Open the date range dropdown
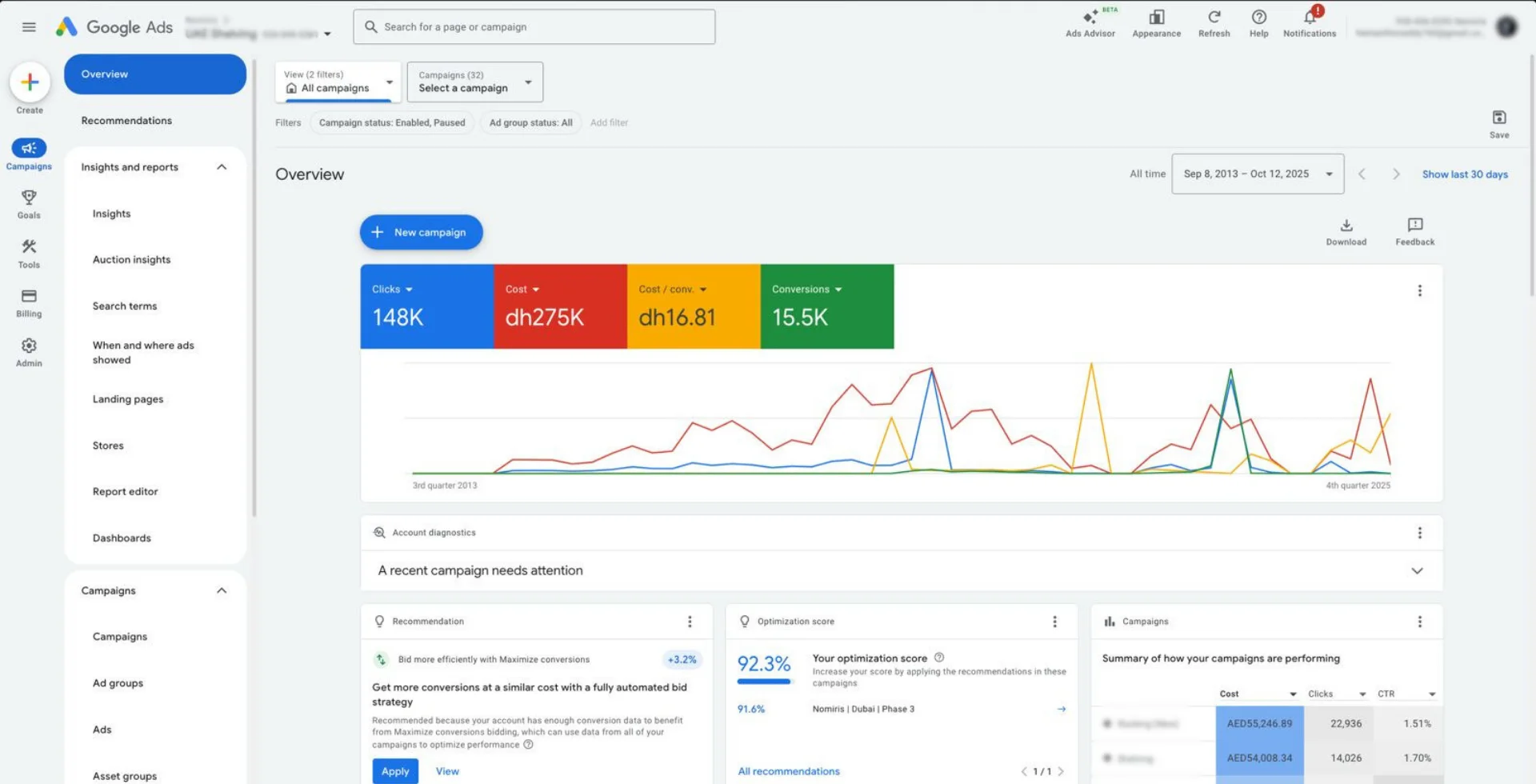Viewport: 1536px width, 784px height. pyautogui.click(x=1257, y=174)
